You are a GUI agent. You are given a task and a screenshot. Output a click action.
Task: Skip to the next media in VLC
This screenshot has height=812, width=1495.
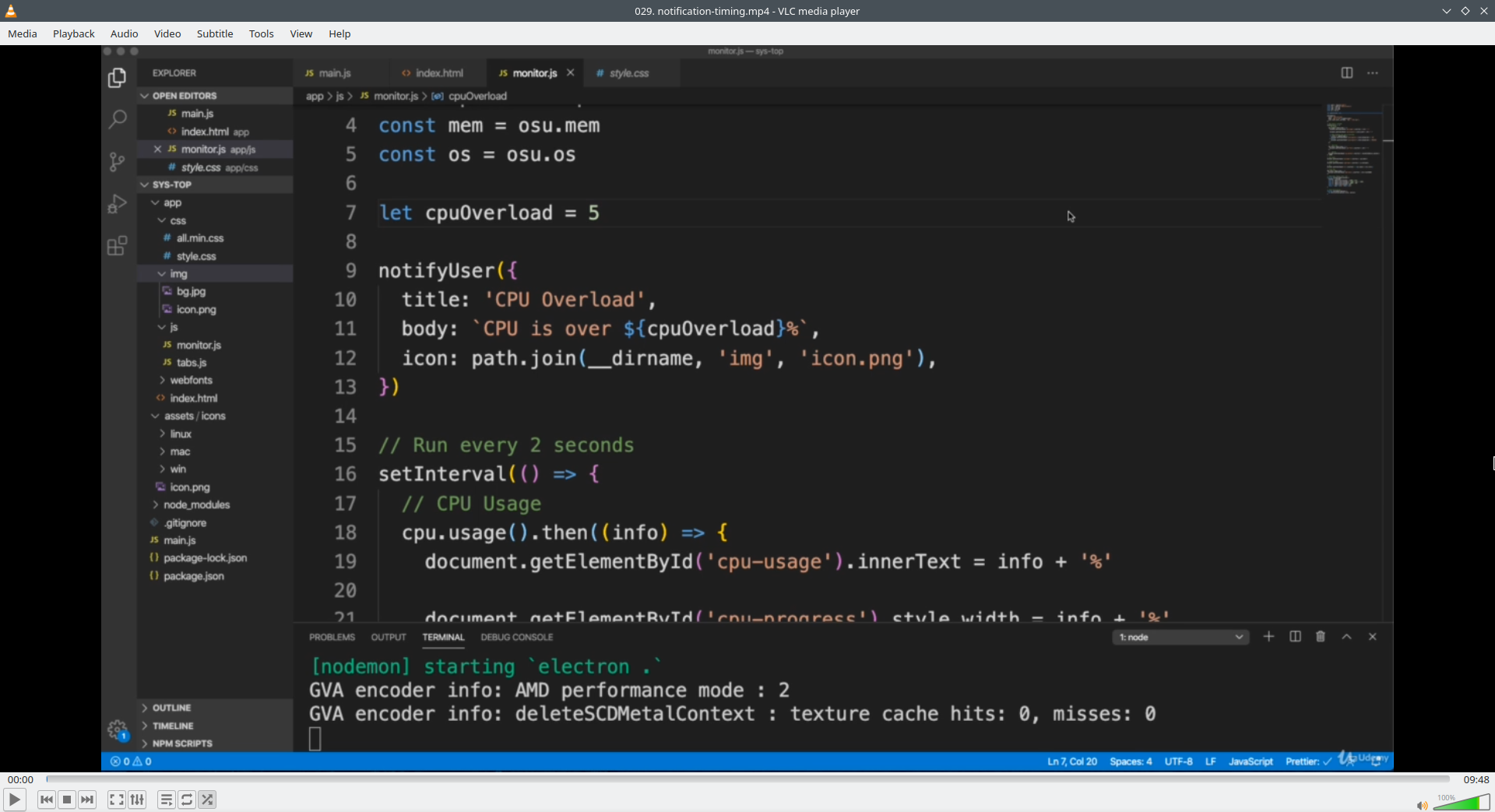click(x=87, y=800)
